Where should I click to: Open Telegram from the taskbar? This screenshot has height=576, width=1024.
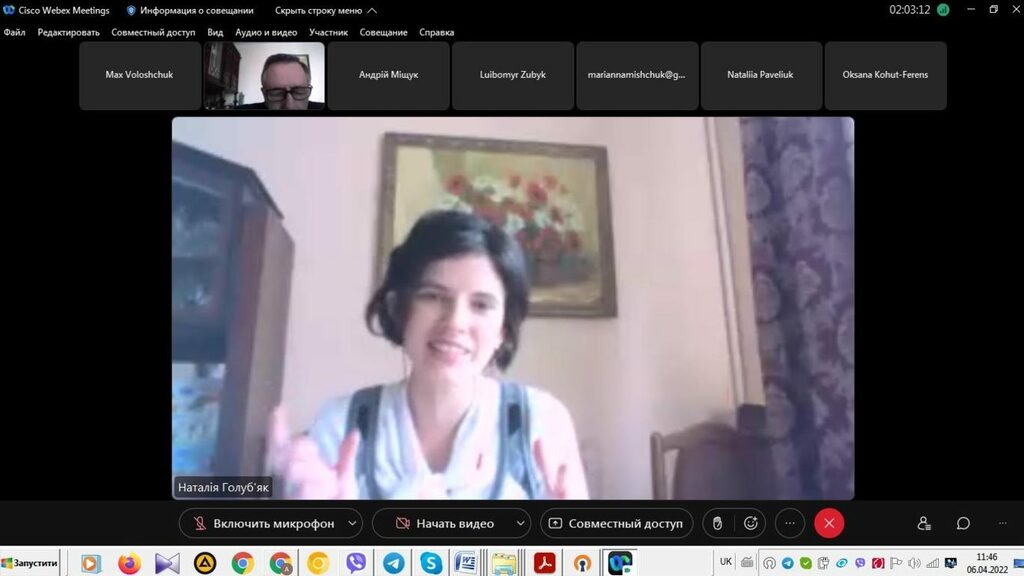coord(393,563)
